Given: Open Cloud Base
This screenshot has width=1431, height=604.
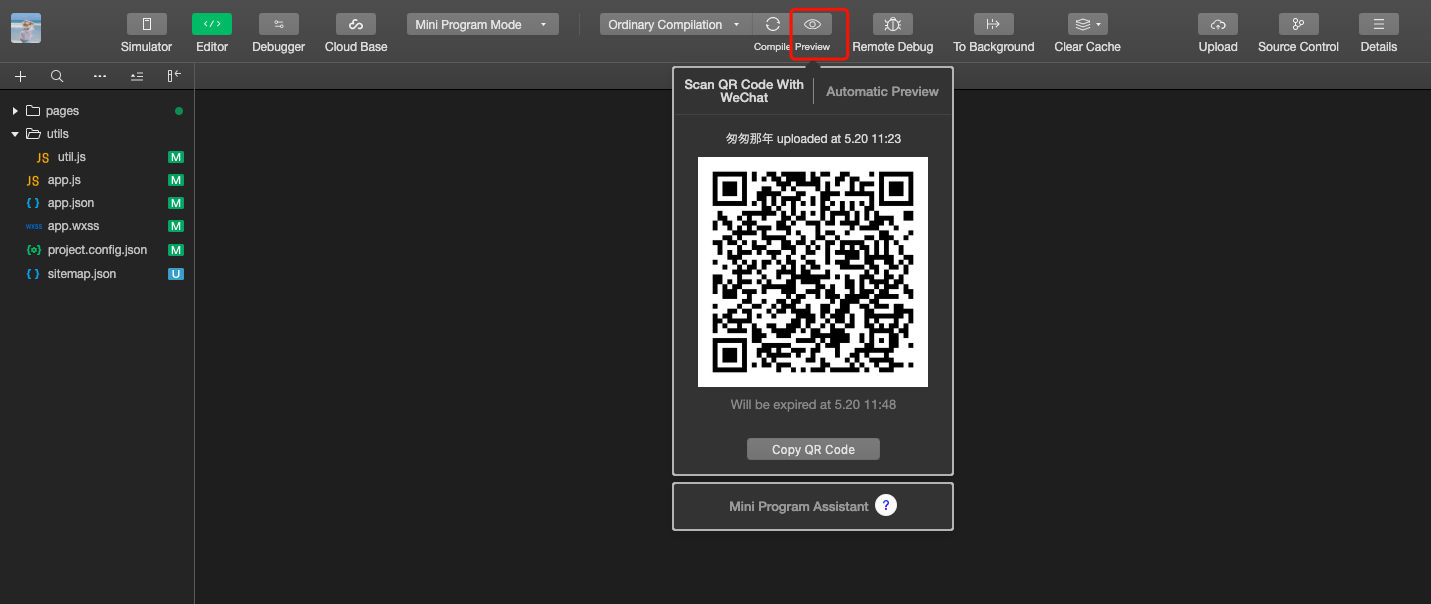Looking at the screenshot, I should click(x=356, y=24).
